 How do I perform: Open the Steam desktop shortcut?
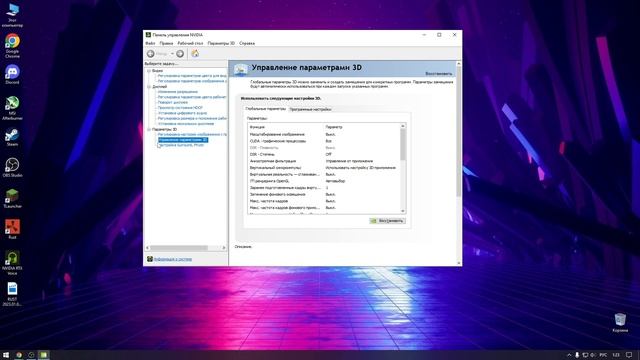click(x=12, y=138)
